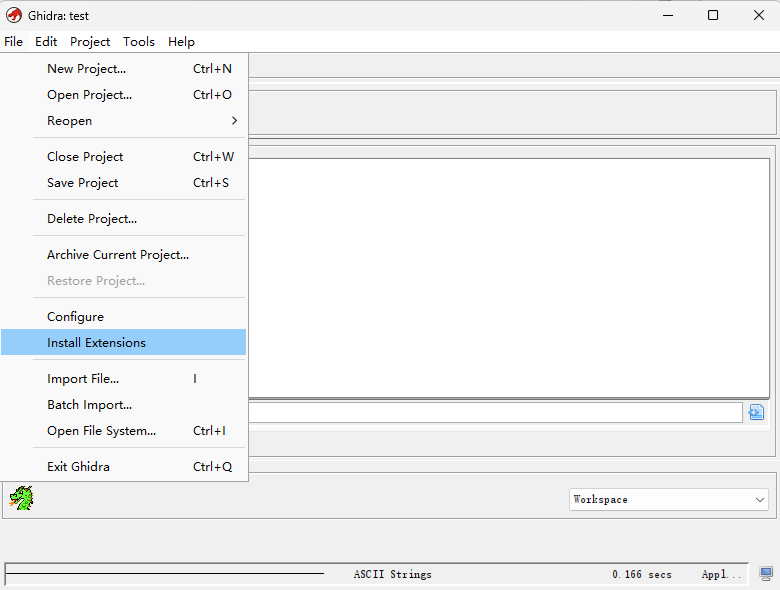Select Configure in the File menu

(123, 317)
